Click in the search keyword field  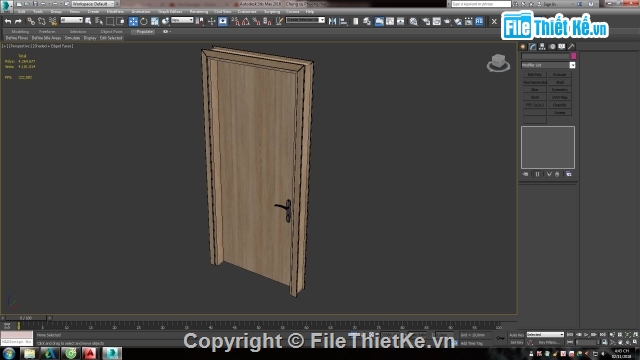coord(481,4)
